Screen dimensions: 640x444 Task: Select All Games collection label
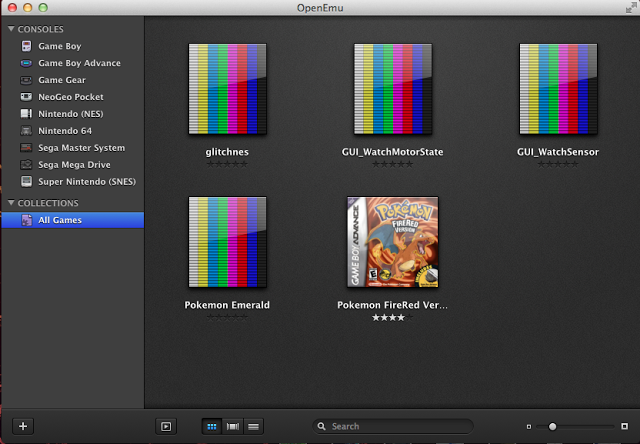[60, 220]
